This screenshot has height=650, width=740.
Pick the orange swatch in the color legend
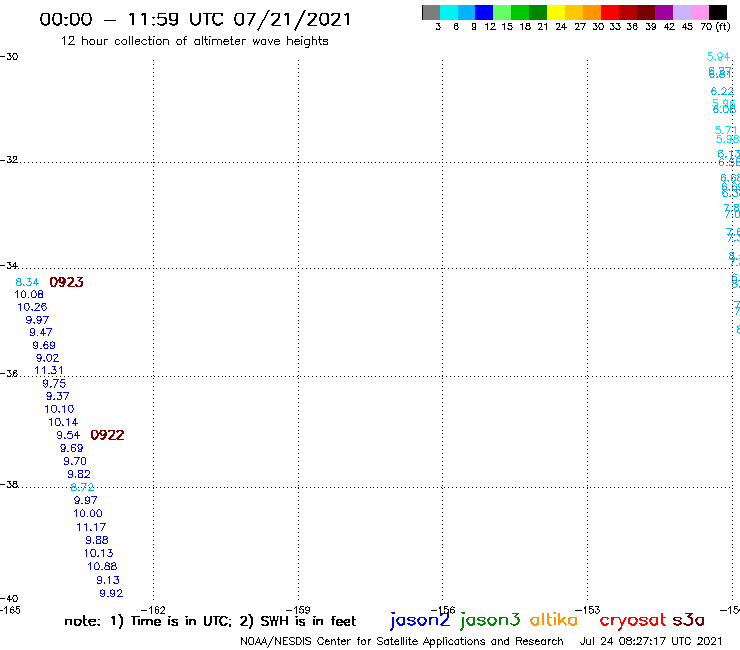point(592,12)
